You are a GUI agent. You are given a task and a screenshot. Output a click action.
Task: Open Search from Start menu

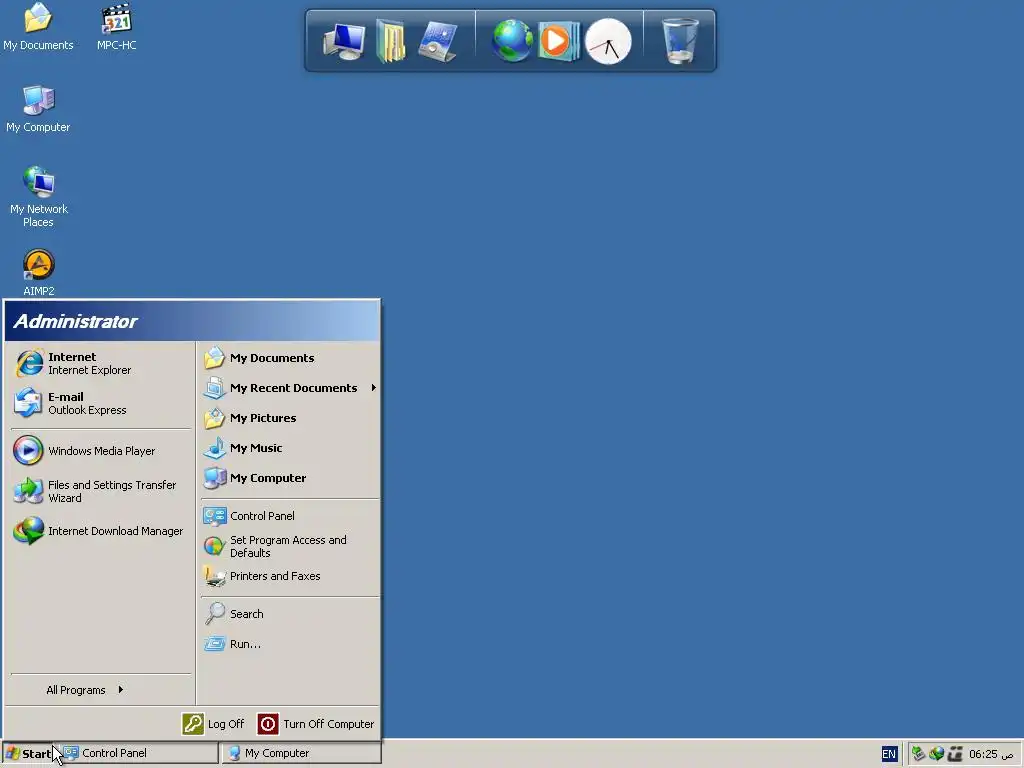(290, 614)
